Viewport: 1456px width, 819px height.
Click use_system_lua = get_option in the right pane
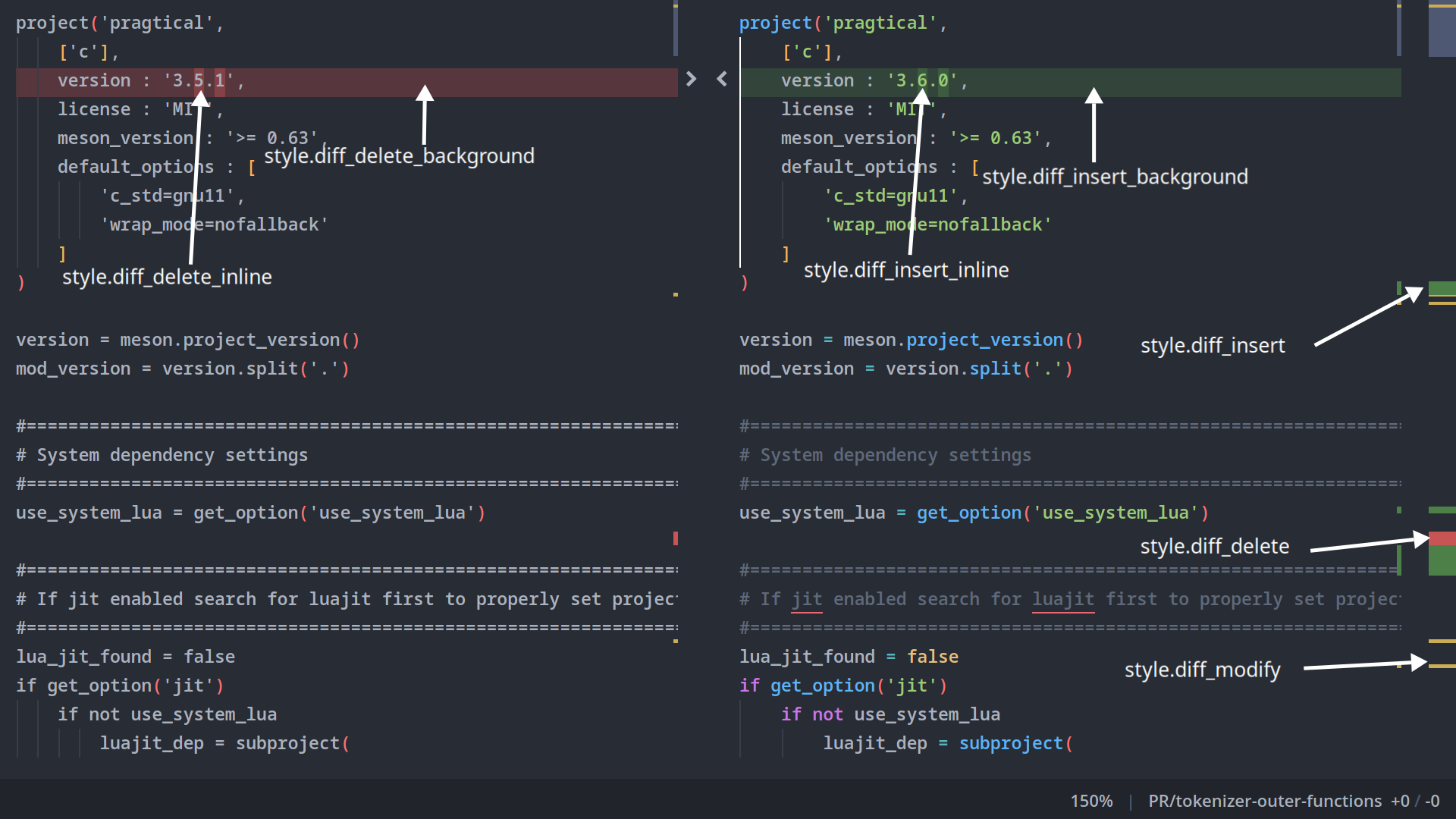coord(974,513)
